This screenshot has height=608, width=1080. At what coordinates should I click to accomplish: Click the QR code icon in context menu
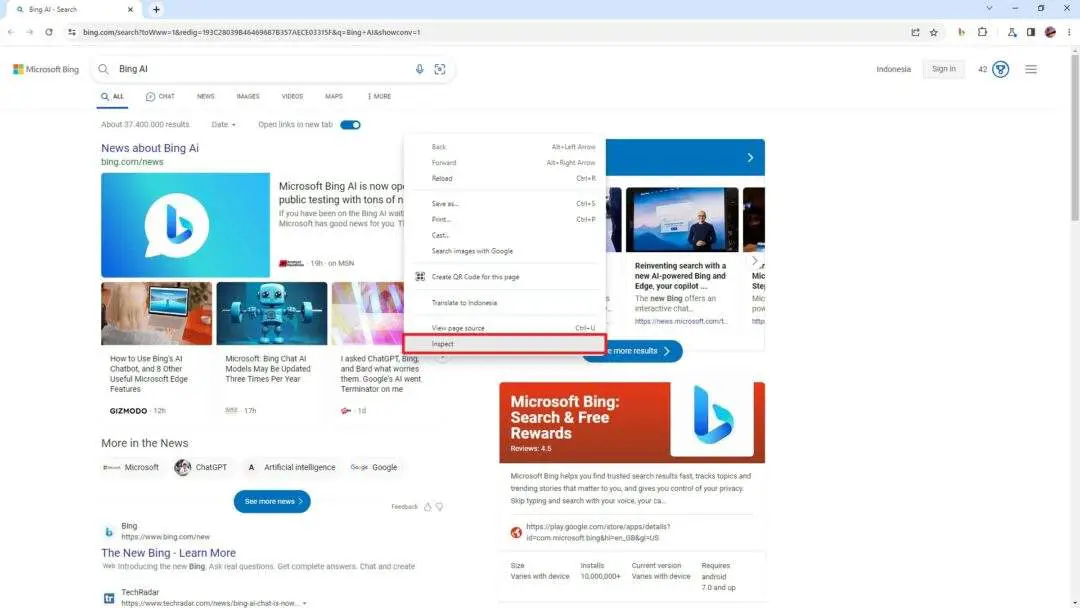coord(420,277)
